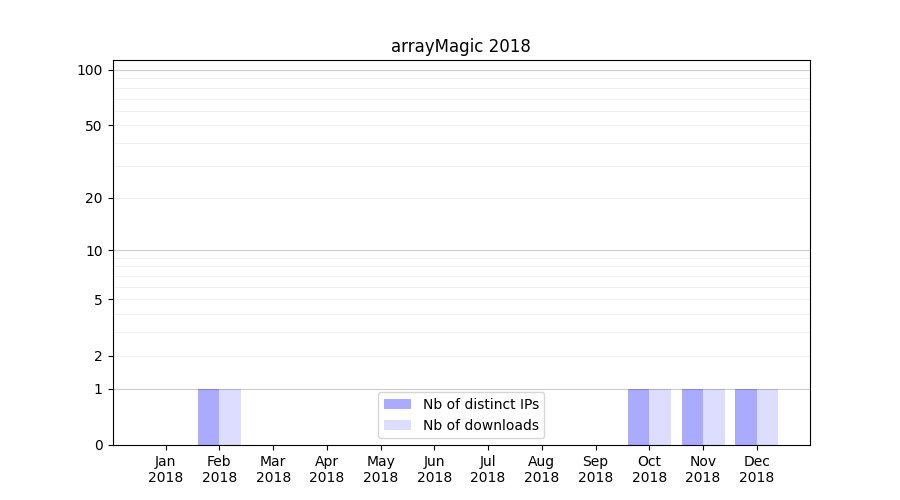The height and width of the screenshot is (500, 900).
Task: Select the 'Nb of downloads' legend label
Action: click(x=480, y=425)
